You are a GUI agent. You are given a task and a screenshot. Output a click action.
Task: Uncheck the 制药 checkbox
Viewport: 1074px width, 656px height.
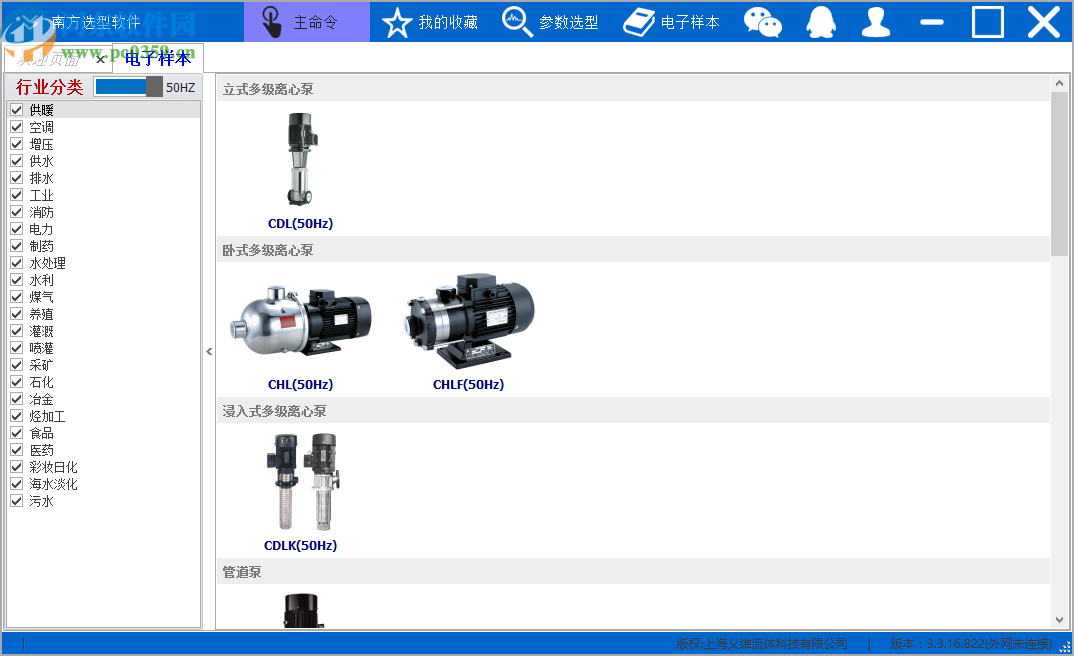[17, 246]
